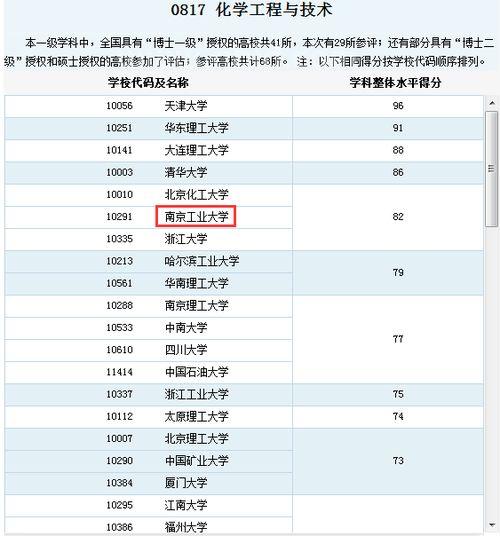Click the 学科整体水平得分 column header
The width and height of the screenshot is (500, 536).
[395, 83]
